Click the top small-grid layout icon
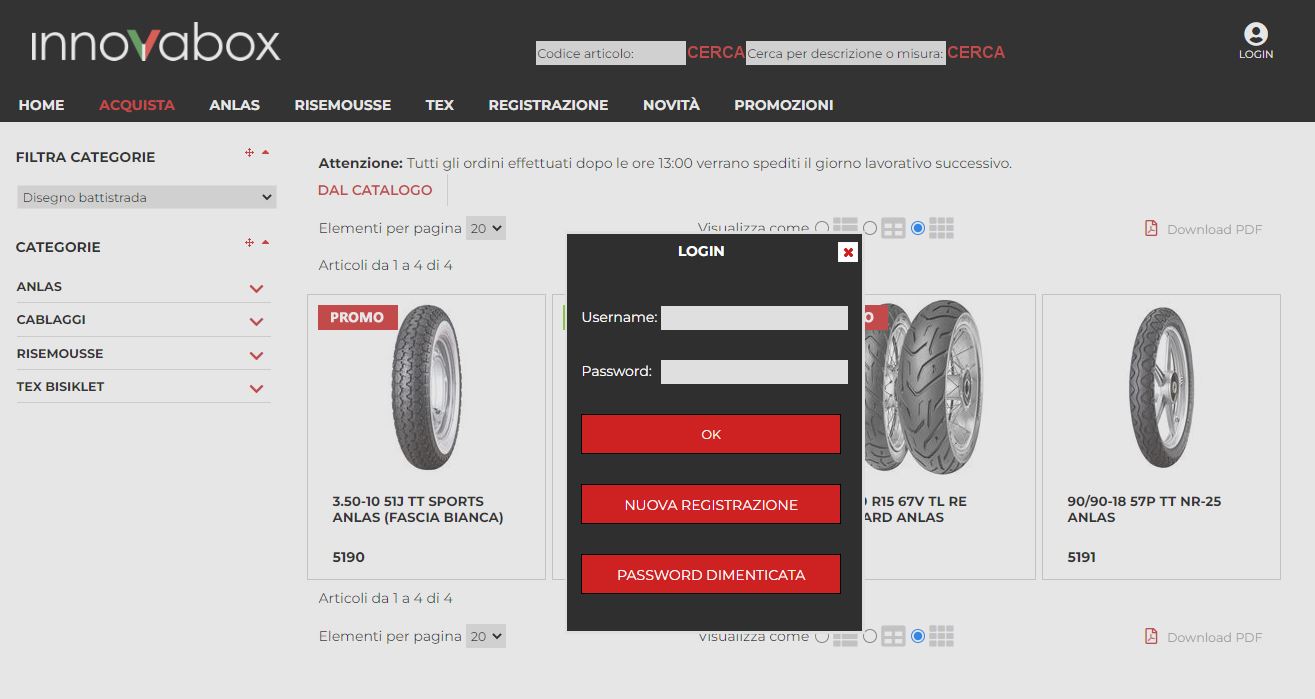 click(x=941, y=229)
